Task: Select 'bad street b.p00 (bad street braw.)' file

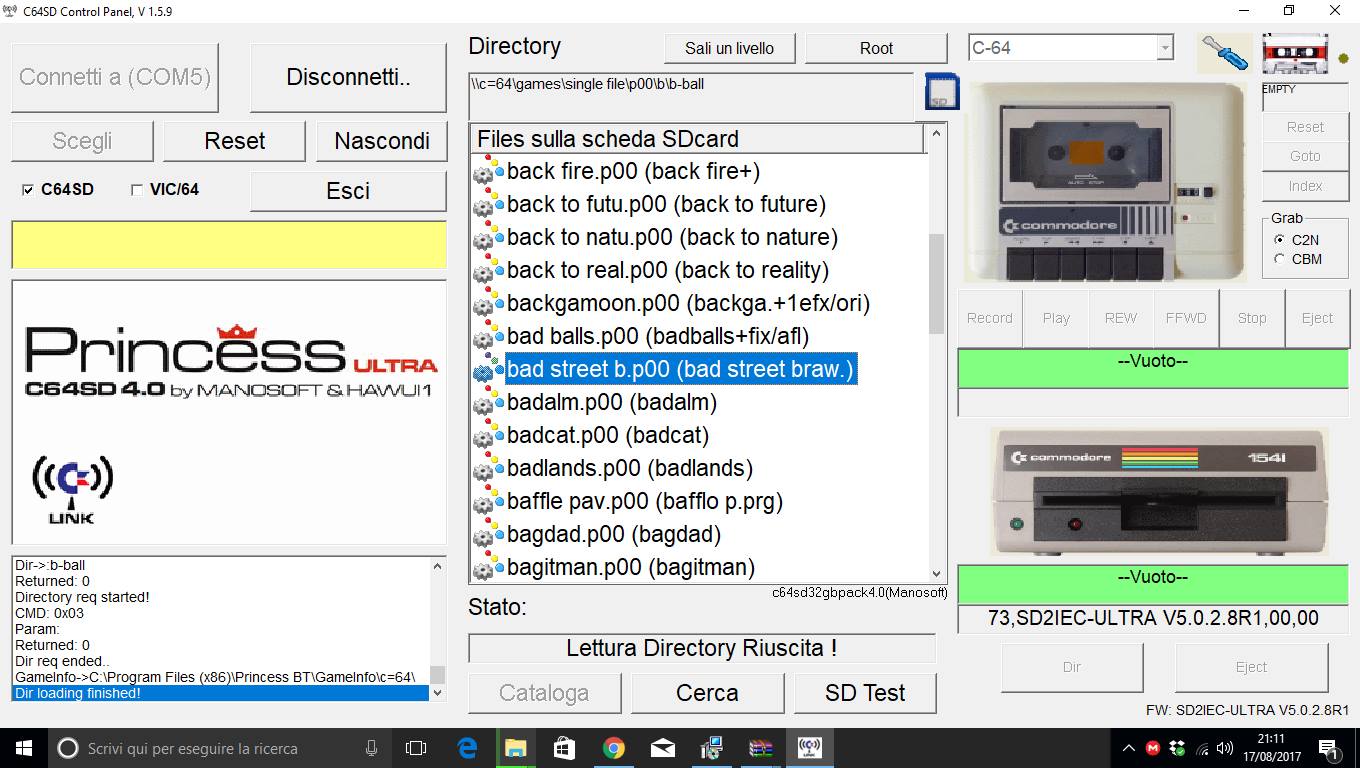Action: (x=681, y=370)
